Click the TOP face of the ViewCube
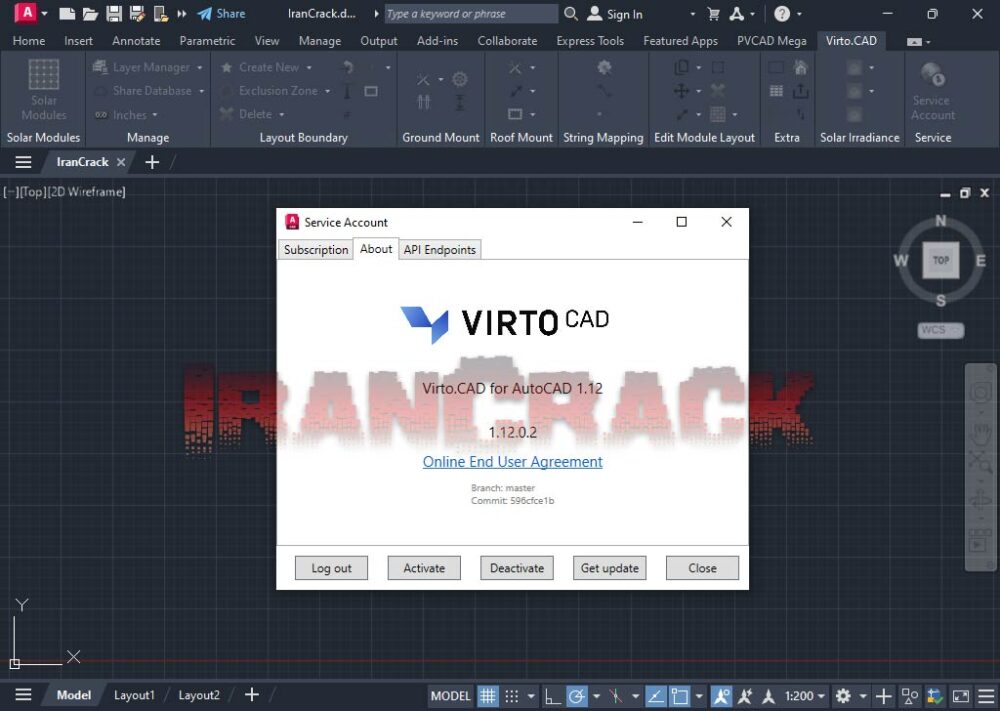The image size is (1000, 711). tap(940, 260)
